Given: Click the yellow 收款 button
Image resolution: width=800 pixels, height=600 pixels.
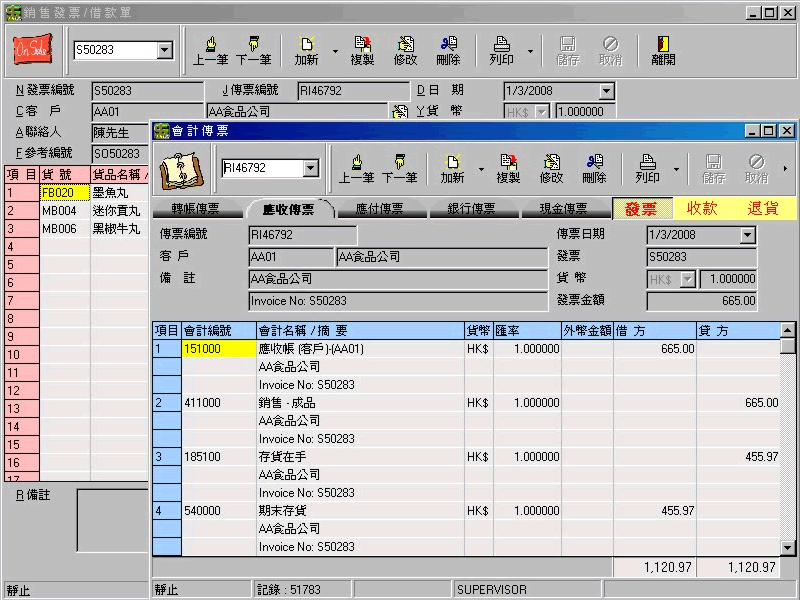Looking at the screenshot, I should click(x=703, y=209).
